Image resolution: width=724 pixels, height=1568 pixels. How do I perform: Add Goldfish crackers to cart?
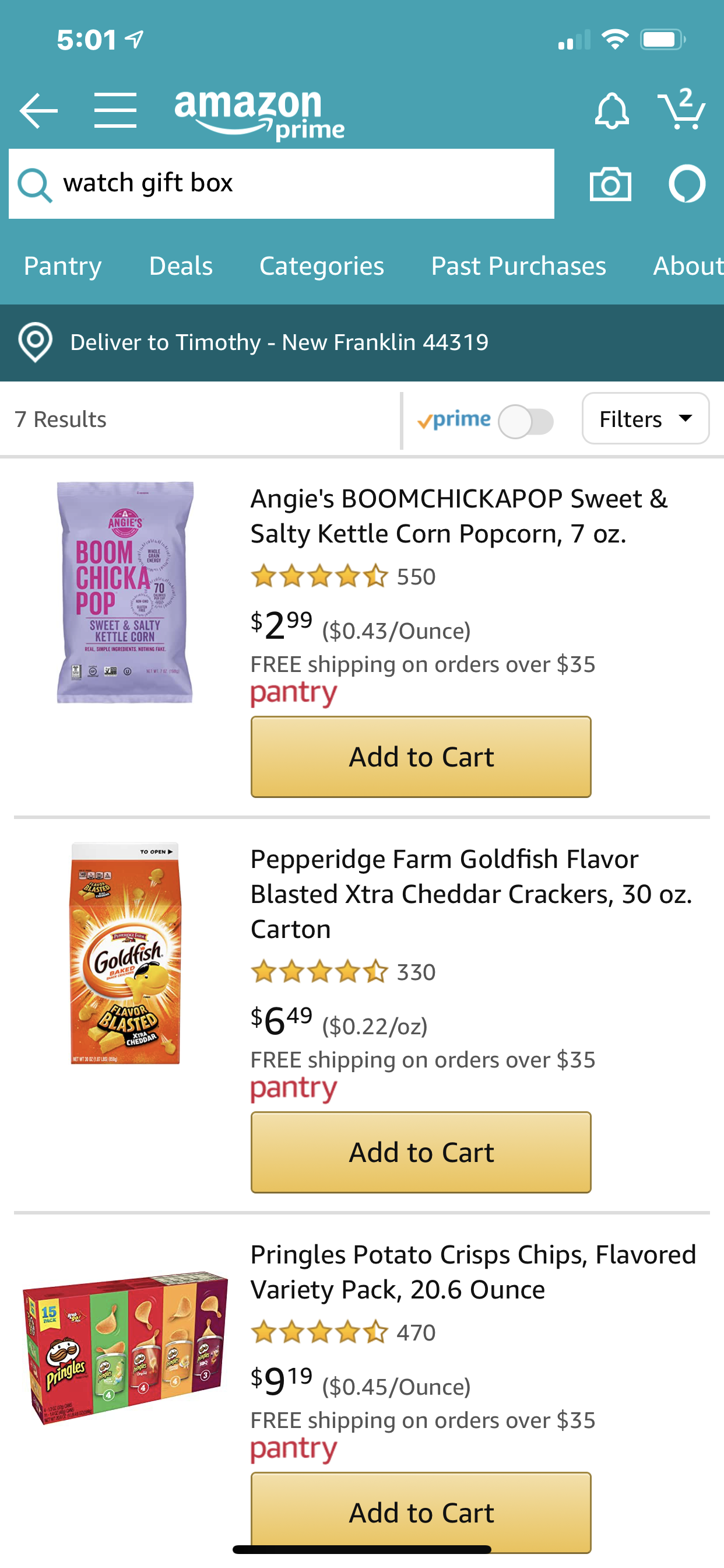coord(421,1151)
